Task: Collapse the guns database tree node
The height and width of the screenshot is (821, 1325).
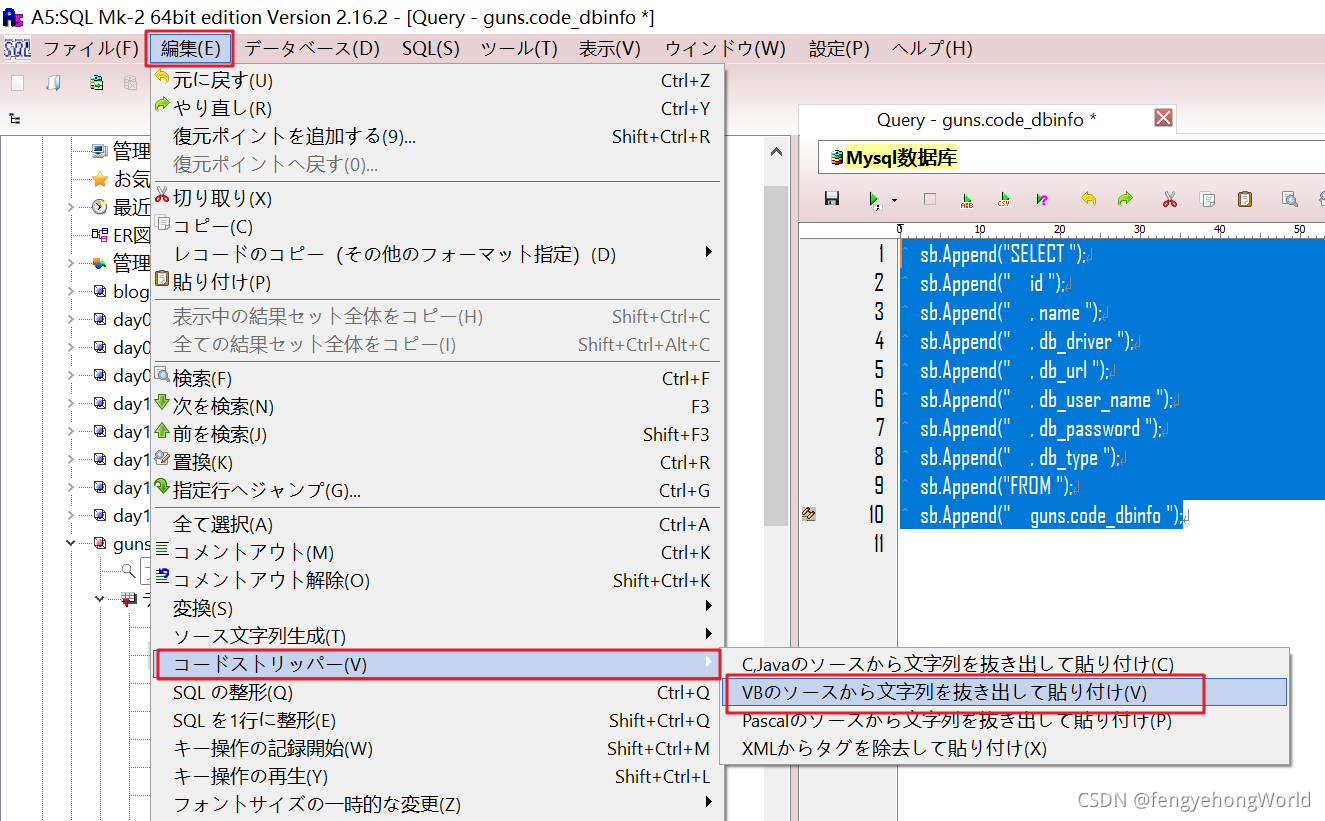Action: point(71,544)
